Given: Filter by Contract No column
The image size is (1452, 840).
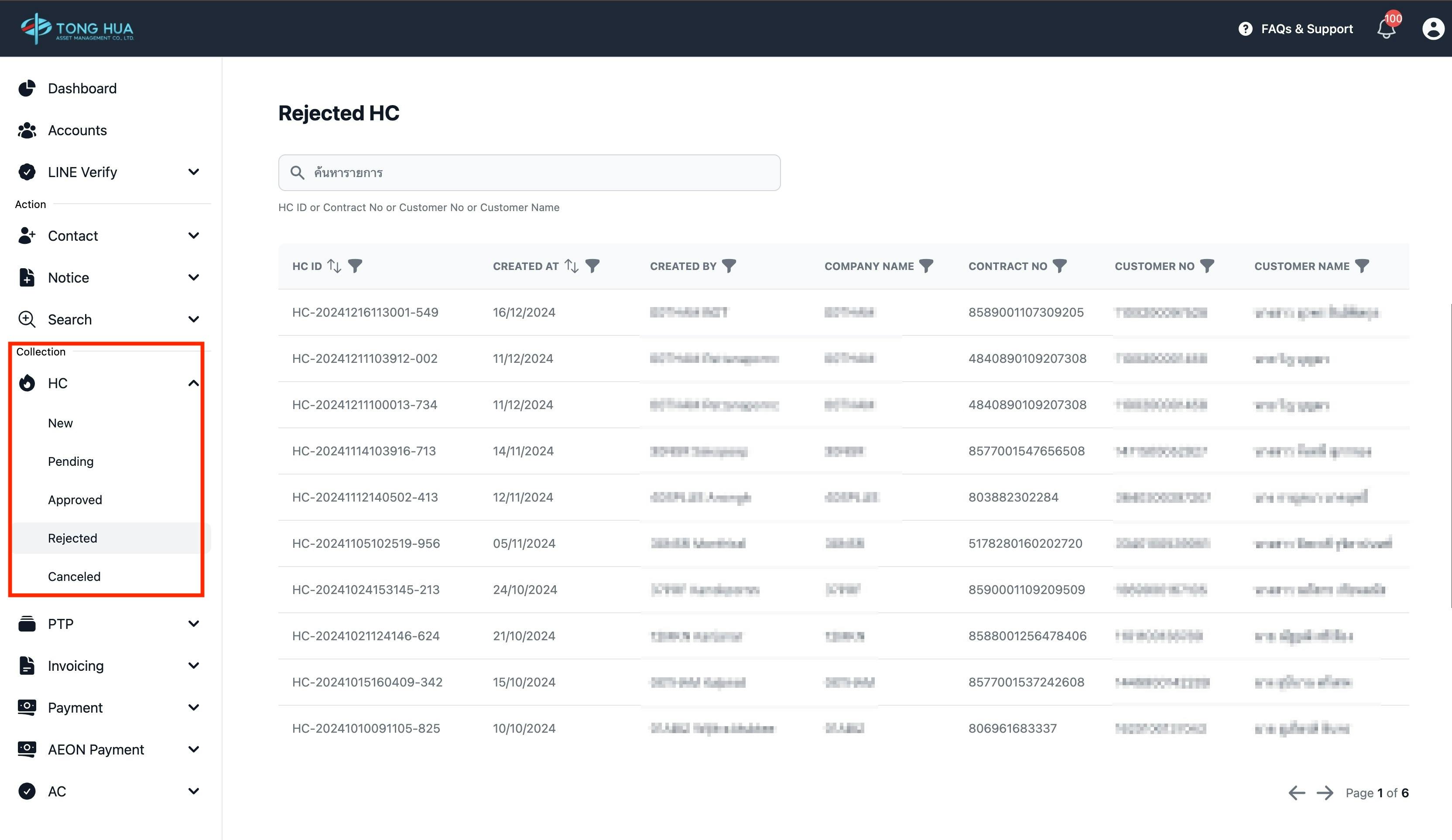Looking at the screenshot, I should [x=1060, y=266].
